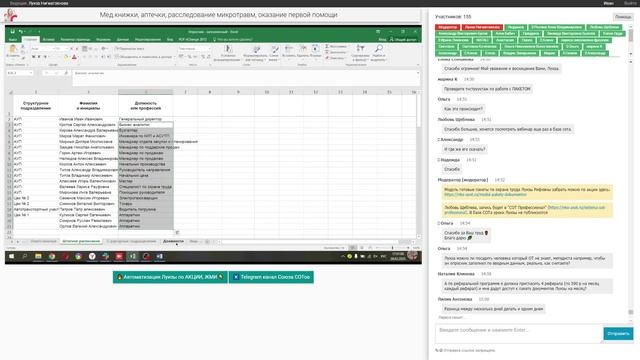Select cell Генеральный директор
This screenshot has height=360, width=640.
[146, 119]
